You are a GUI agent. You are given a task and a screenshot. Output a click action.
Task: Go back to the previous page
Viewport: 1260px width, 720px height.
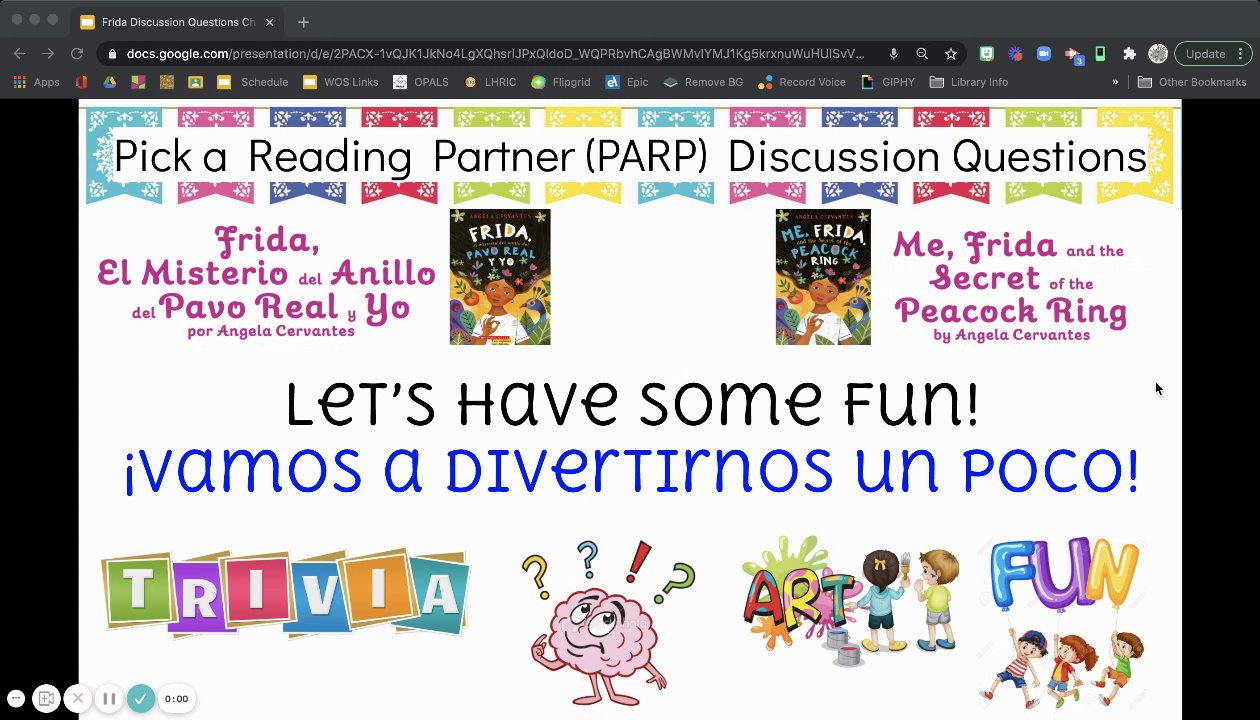click(x=19, y=54)
